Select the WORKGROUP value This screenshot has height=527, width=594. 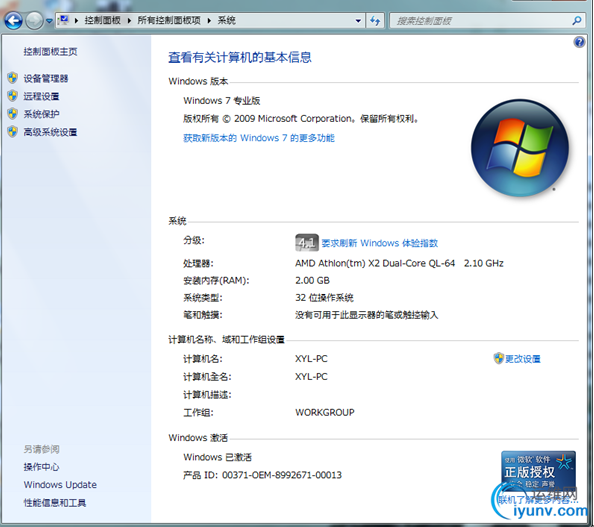pos(325,412)
